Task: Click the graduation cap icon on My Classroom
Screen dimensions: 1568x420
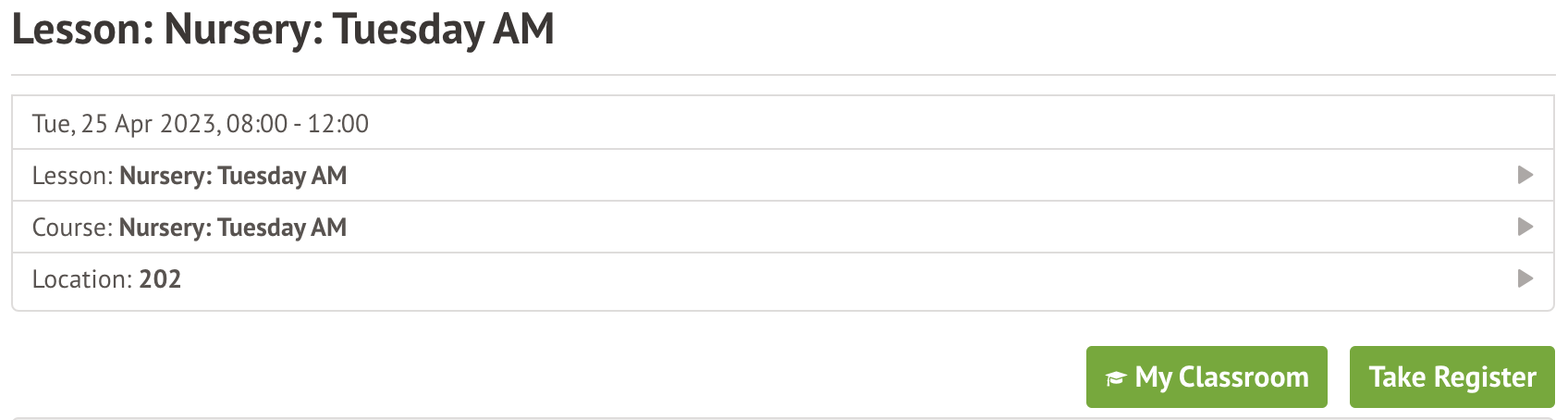Action: (x=1116, y=378)
